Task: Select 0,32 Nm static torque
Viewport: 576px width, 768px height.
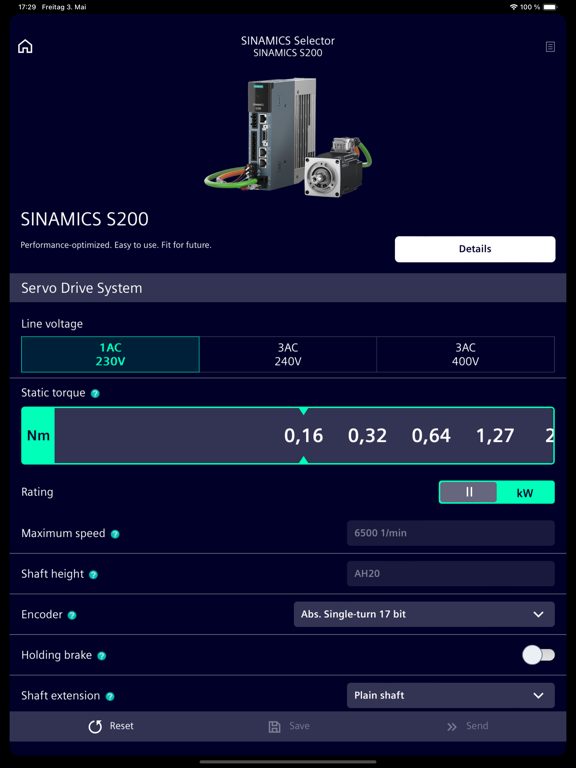Action: point(367,435)
